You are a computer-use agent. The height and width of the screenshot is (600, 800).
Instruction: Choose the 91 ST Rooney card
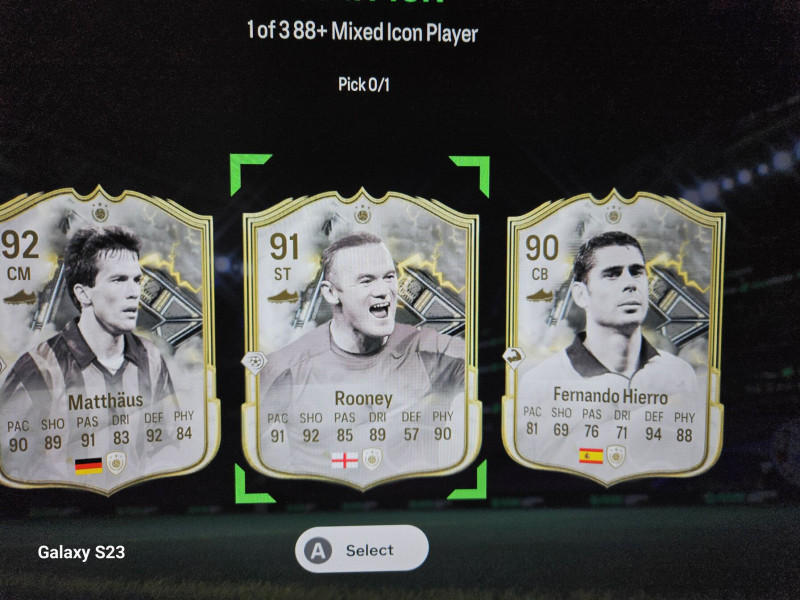click(x=362, y=339)
